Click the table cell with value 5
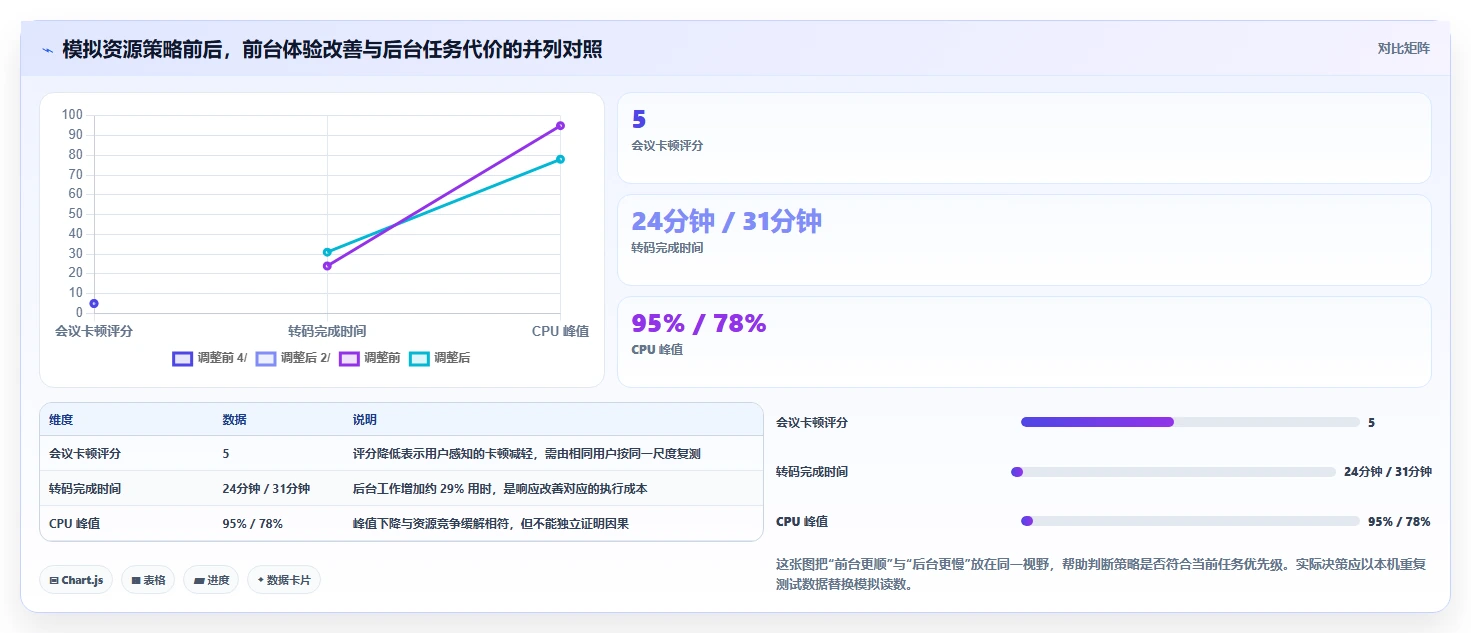1471x633 pixels. click(x=226, y=453)
